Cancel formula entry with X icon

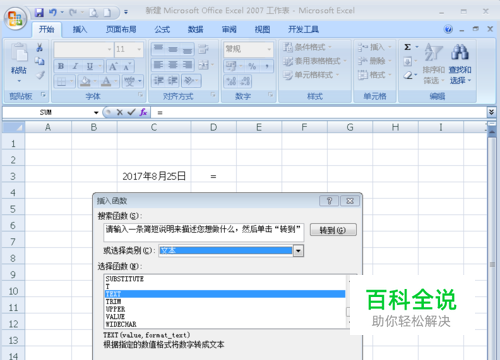(120, 112)
